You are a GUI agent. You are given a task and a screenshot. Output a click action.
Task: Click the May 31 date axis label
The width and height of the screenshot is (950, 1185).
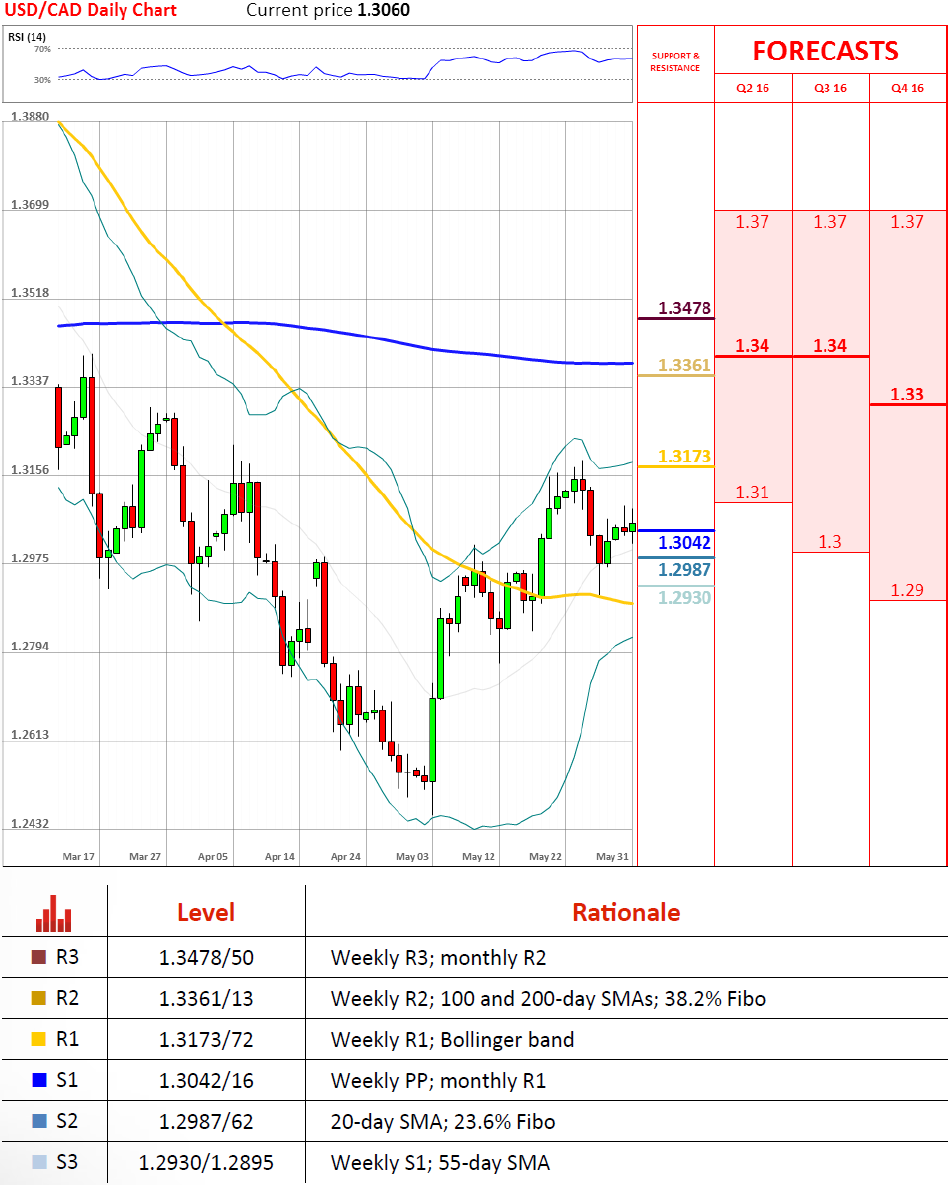pos(612,856)
